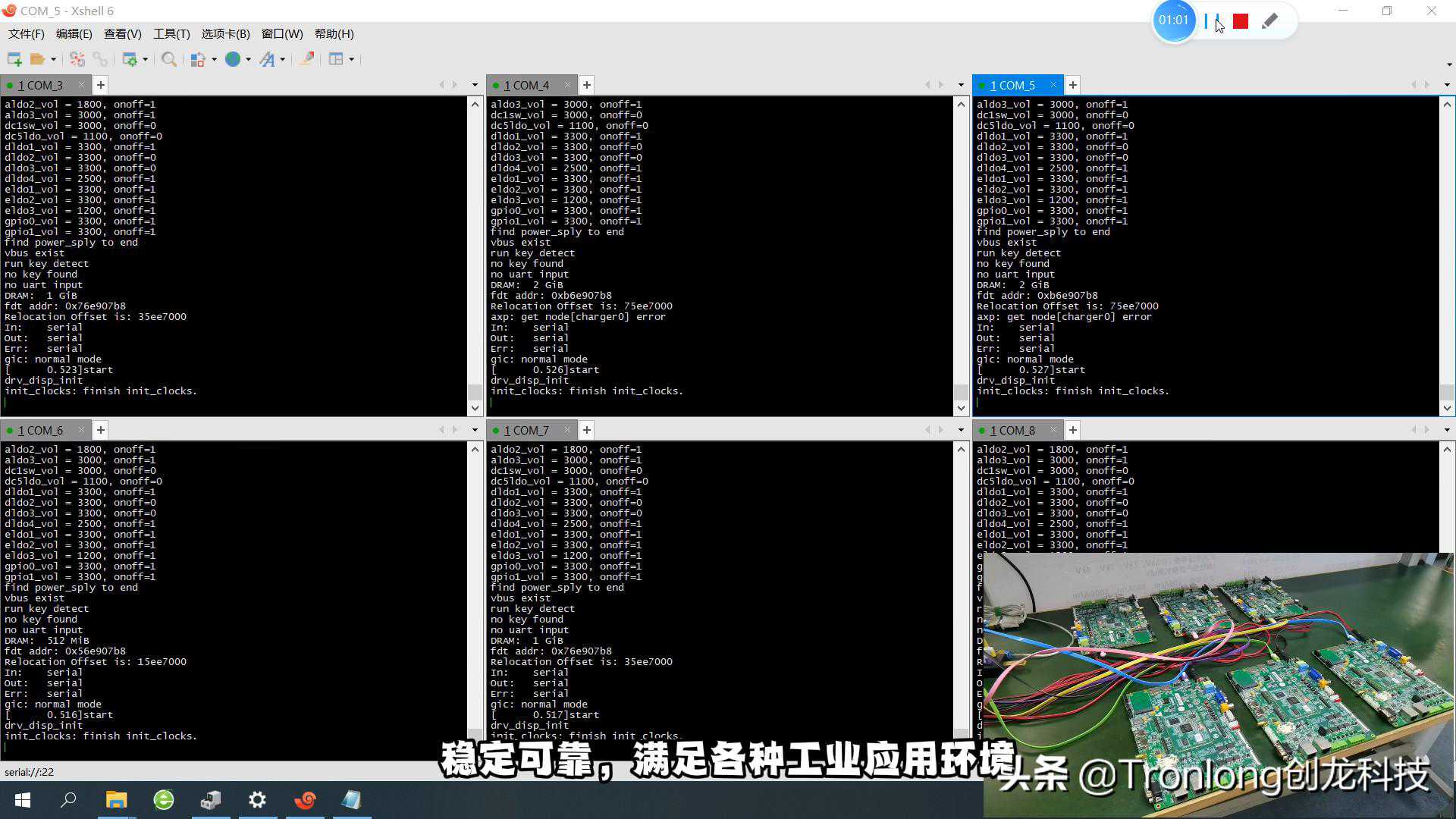Click the New Session toolbar icon
Screen dimensions: 1456x819
pyautogui.click(x=14, y=59)
